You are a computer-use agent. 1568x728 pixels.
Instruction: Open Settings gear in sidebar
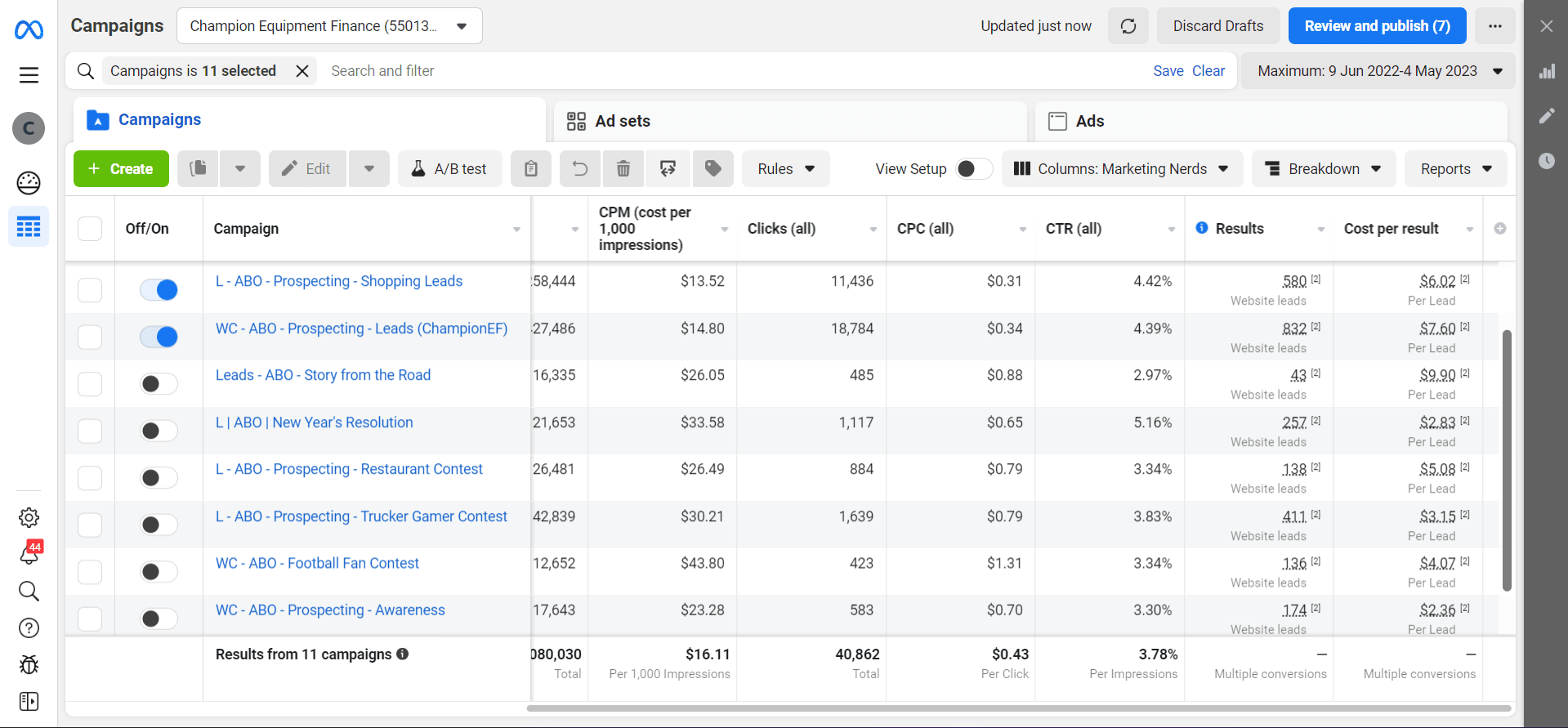[29, 517]
